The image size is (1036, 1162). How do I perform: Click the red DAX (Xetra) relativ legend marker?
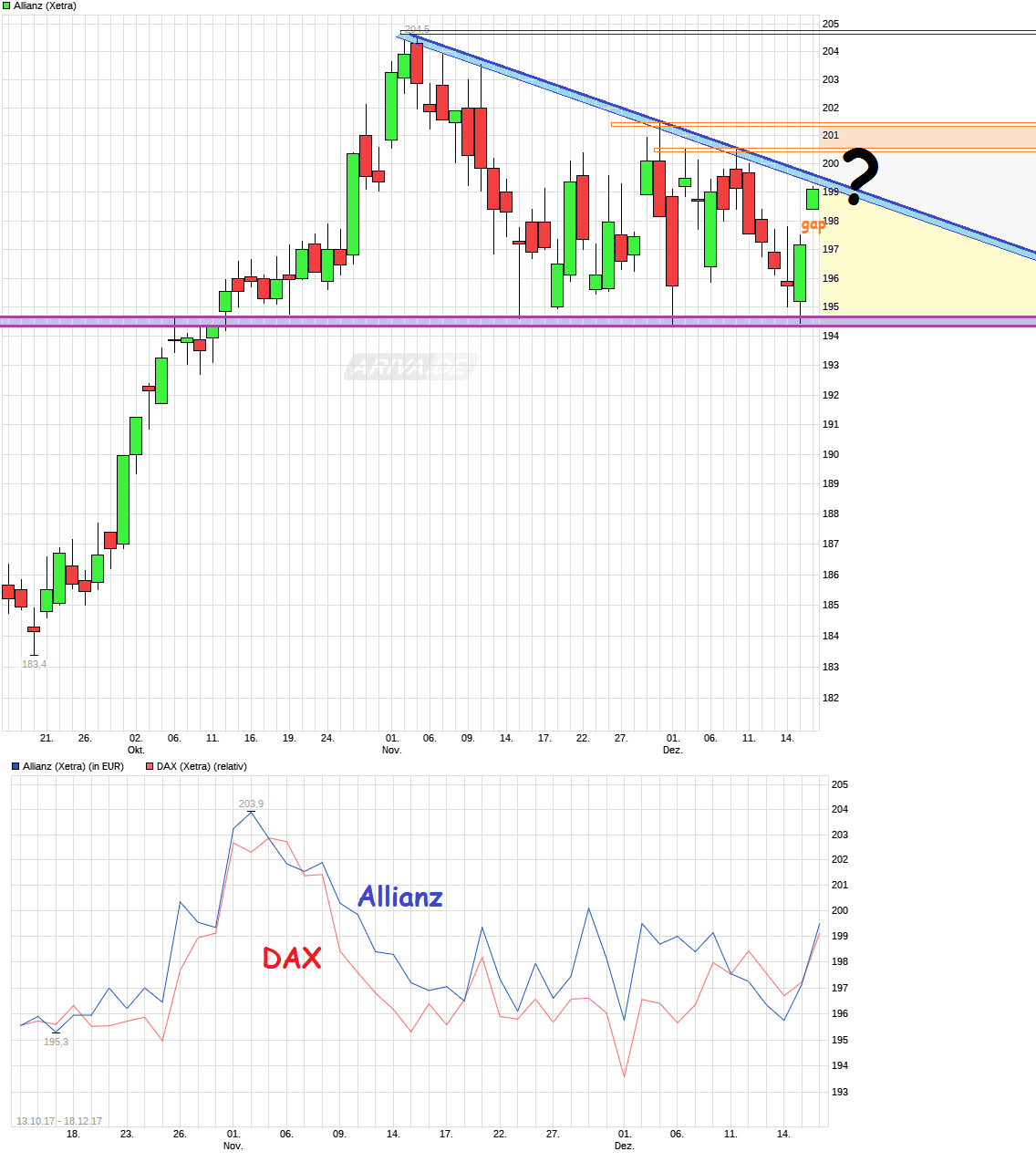[x=148, y=766]
